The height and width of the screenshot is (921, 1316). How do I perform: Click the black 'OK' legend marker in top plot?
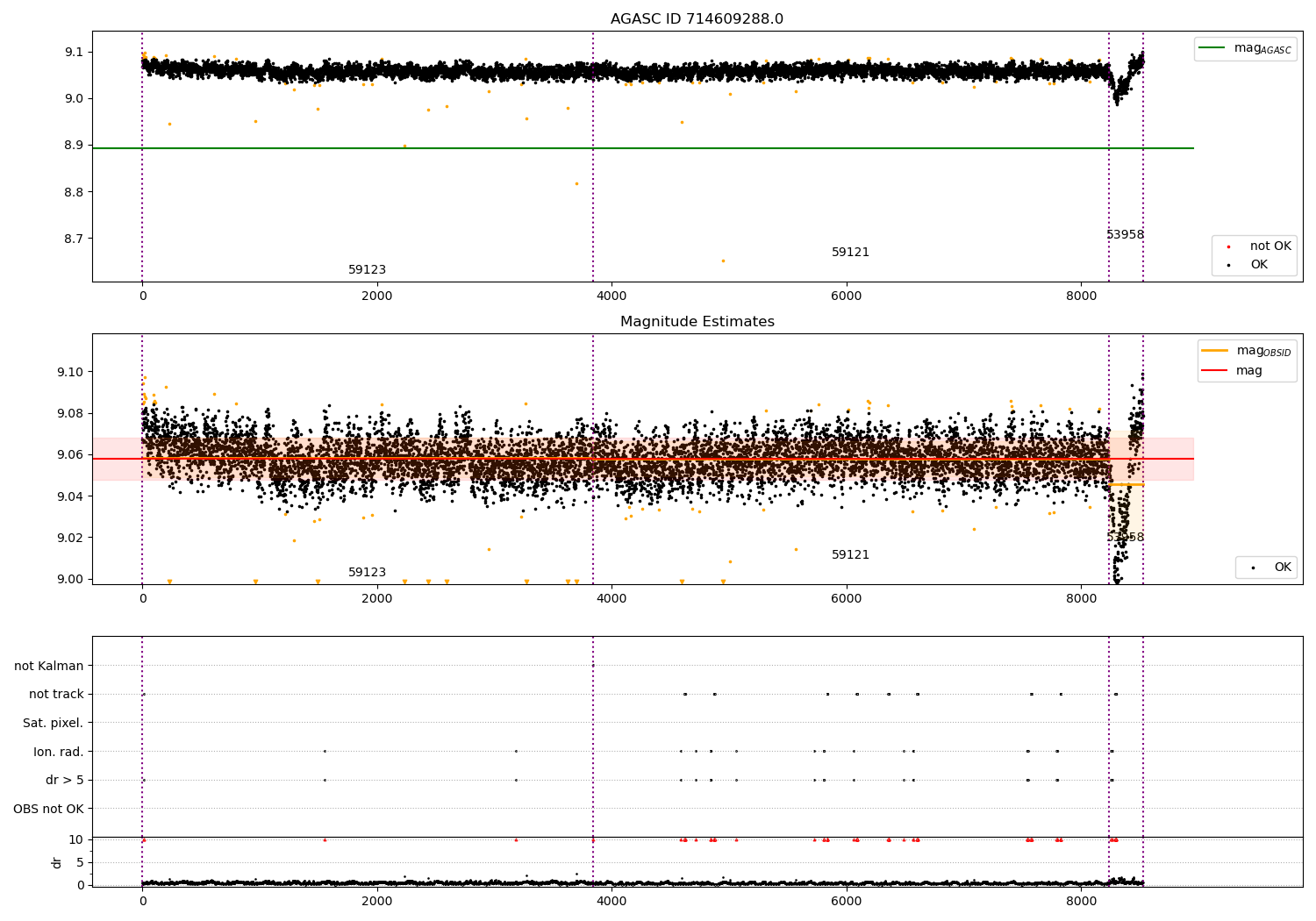[1228, 265]
